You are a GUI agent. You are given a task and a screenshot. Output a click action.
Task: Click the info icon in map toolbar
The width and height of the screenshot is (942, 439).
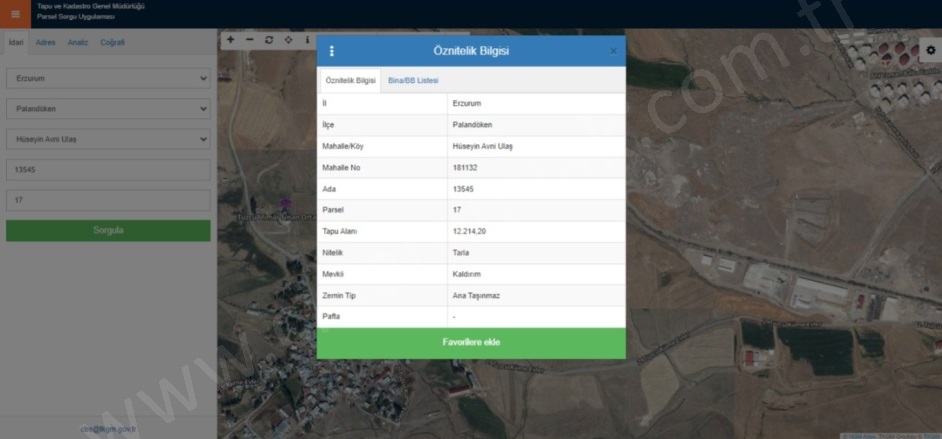(306, 40)
